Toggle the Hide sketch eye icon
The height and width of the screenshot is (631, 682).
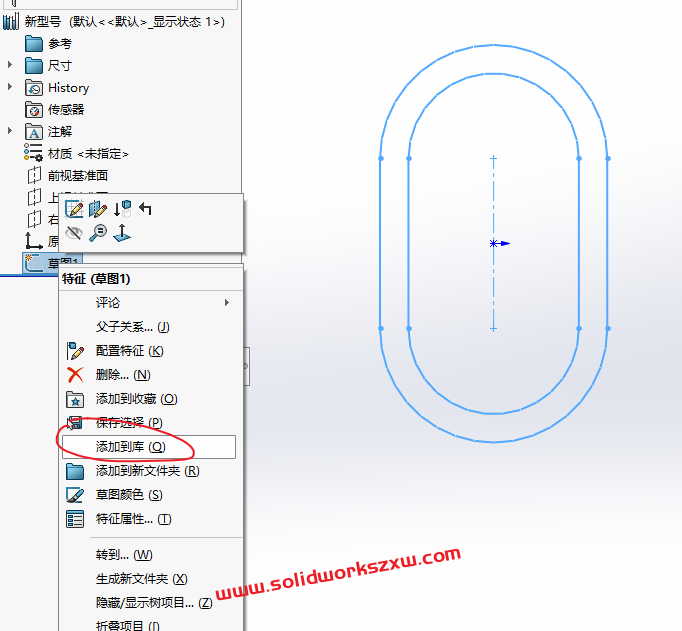coord(74,233)
